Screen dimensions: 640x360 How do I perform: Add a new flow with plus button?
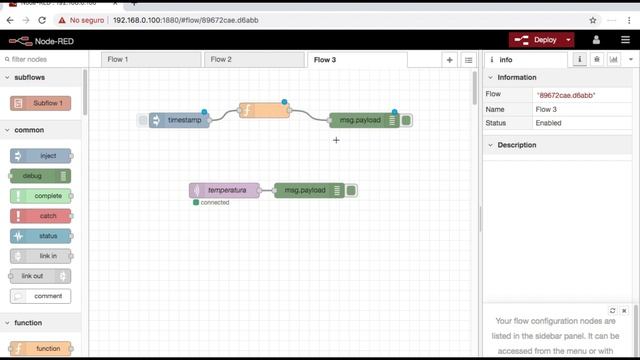click(x=449, y=60)
